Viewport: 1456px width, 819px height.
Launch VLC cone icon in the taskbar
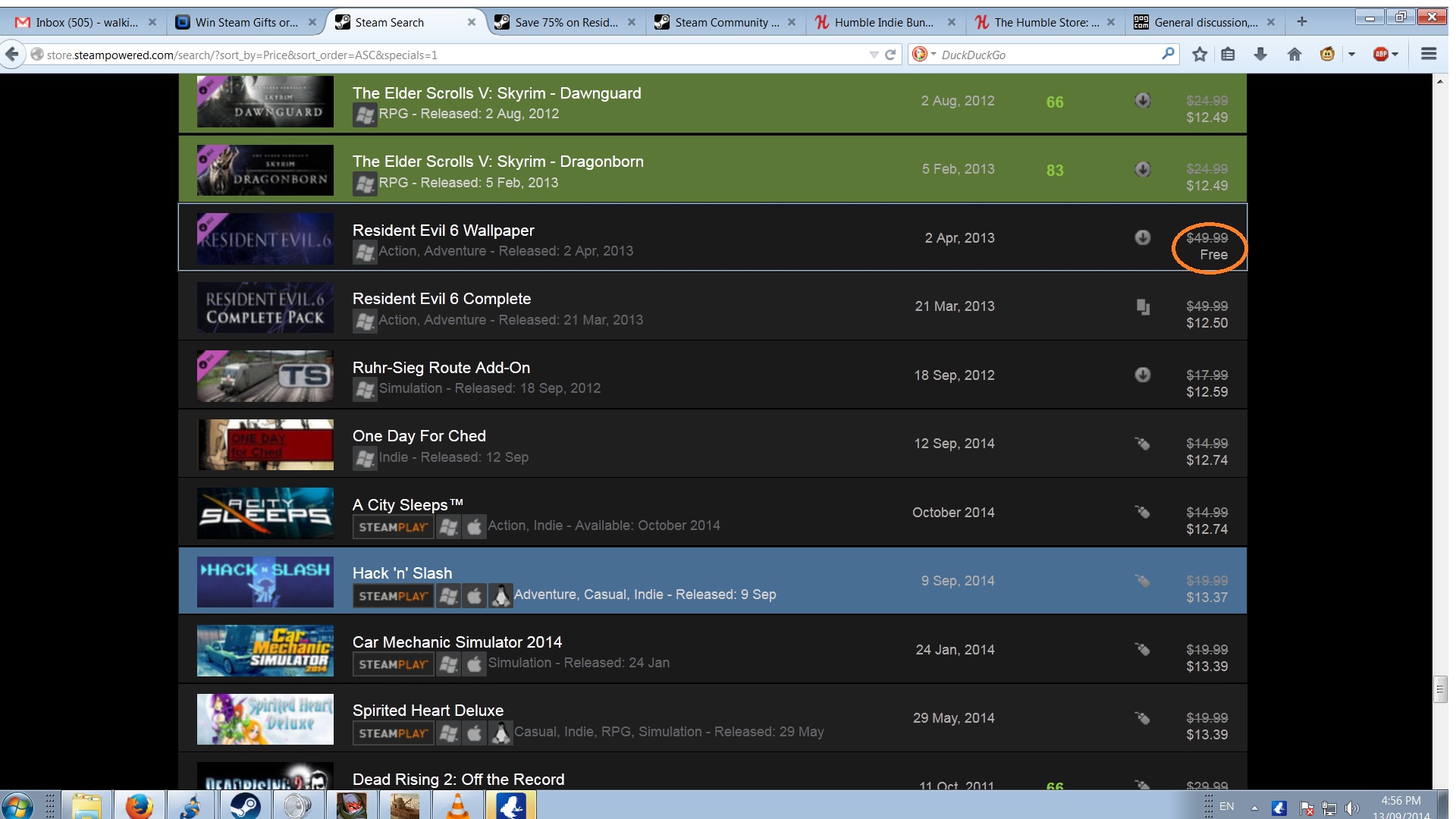(457, 805)
